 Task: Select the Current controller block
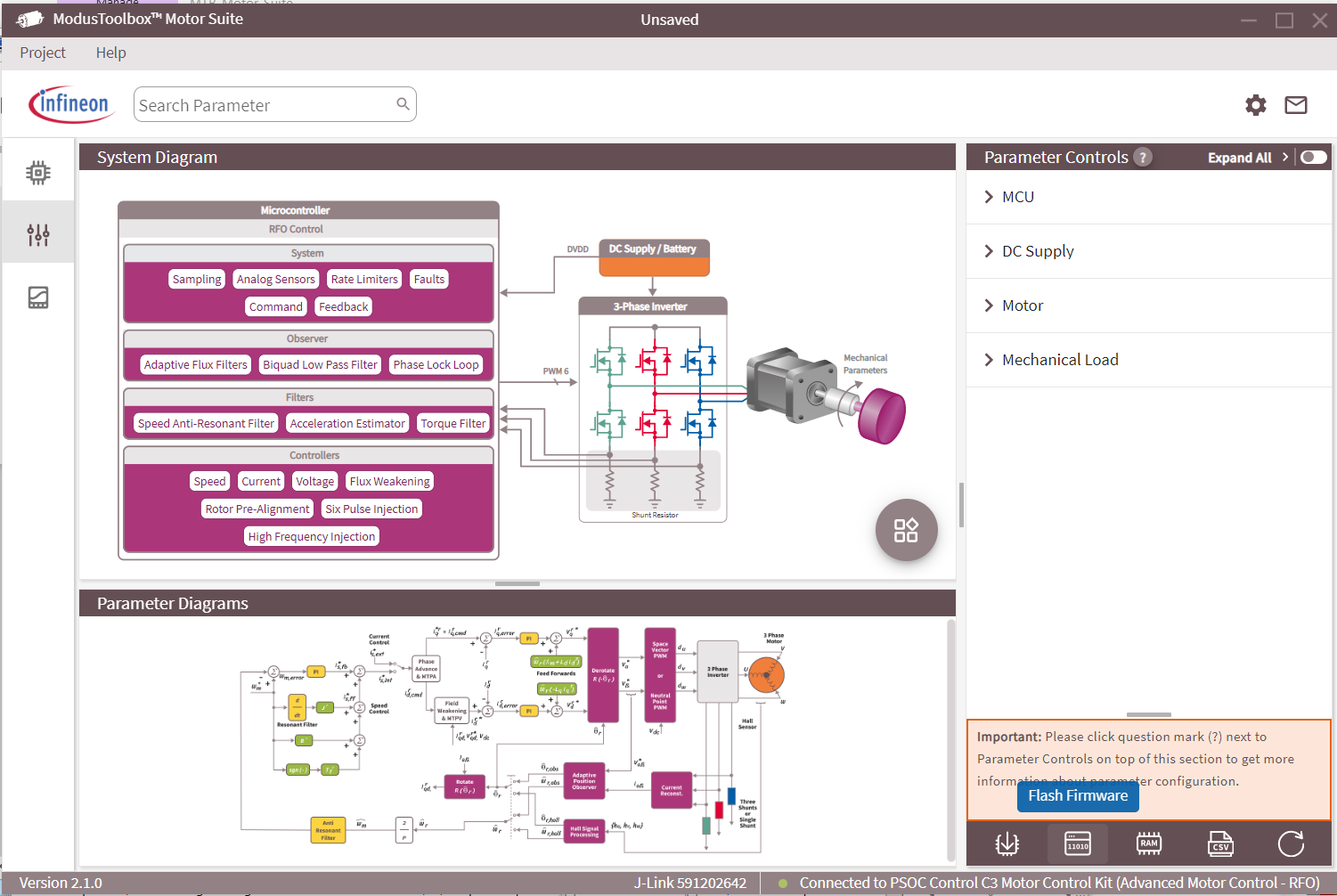click(x=261, y=481)
